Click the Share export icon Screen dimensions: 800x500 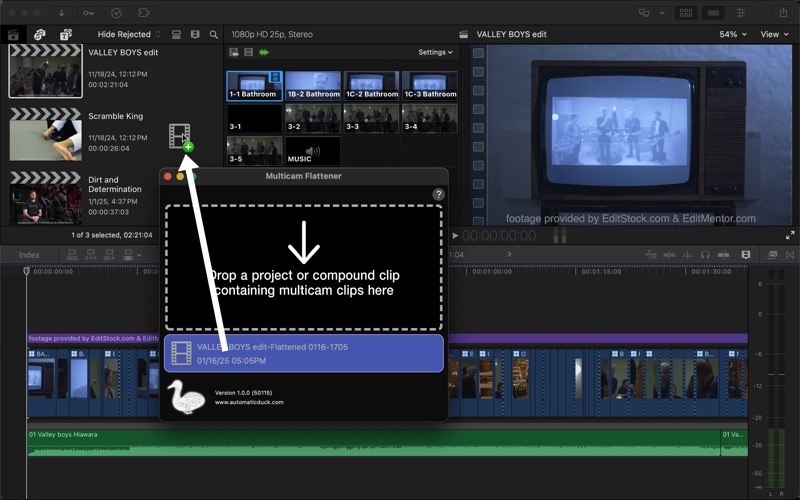783,13
